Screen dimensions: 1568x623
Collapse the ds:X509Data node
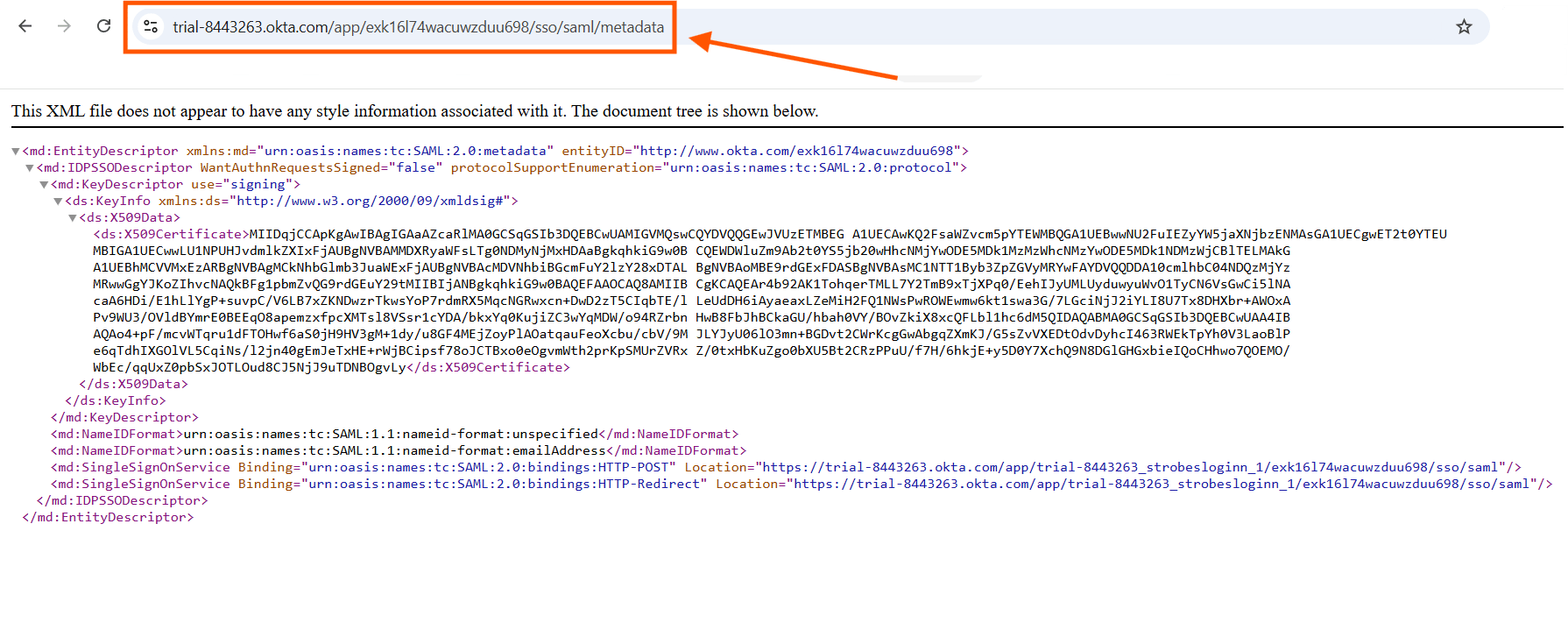coord(72,218)
